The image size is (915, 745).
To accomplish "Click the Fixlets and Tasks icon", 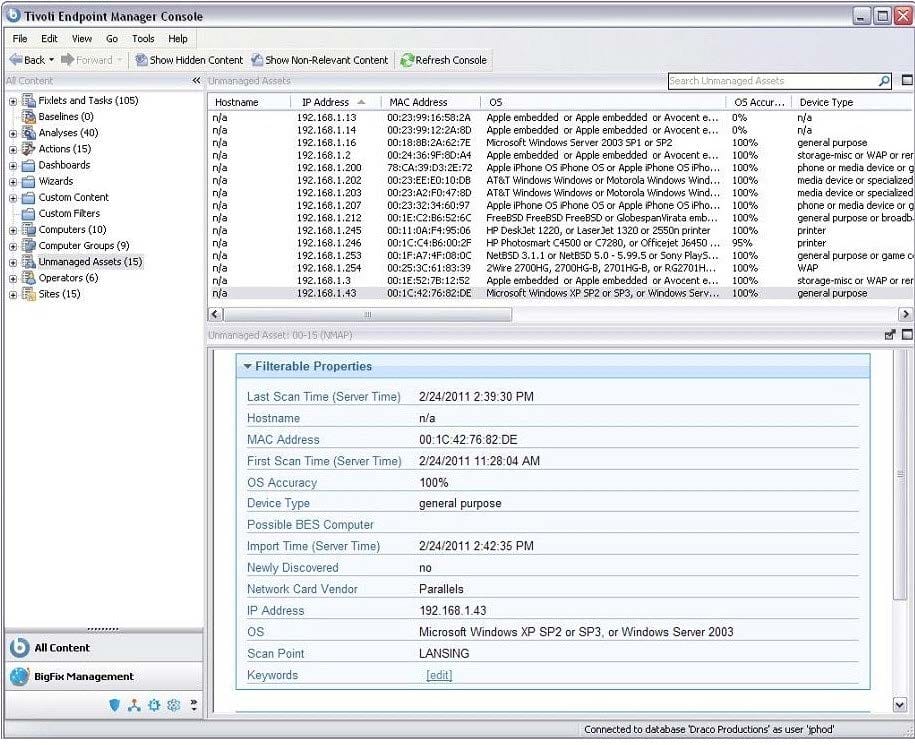I will (29, 100).
